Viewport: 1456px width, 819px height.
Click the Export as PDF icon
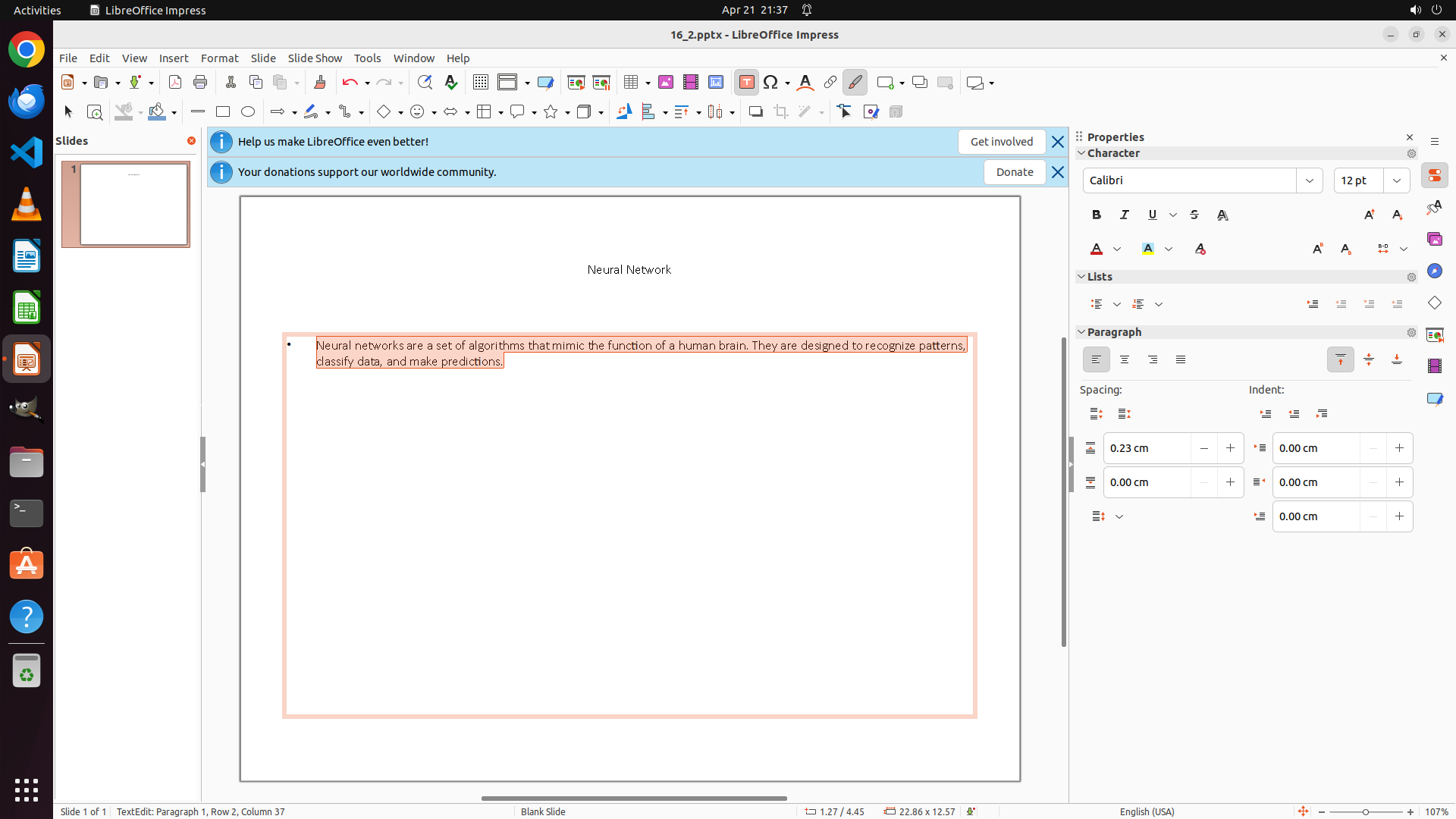coord(175,83)
